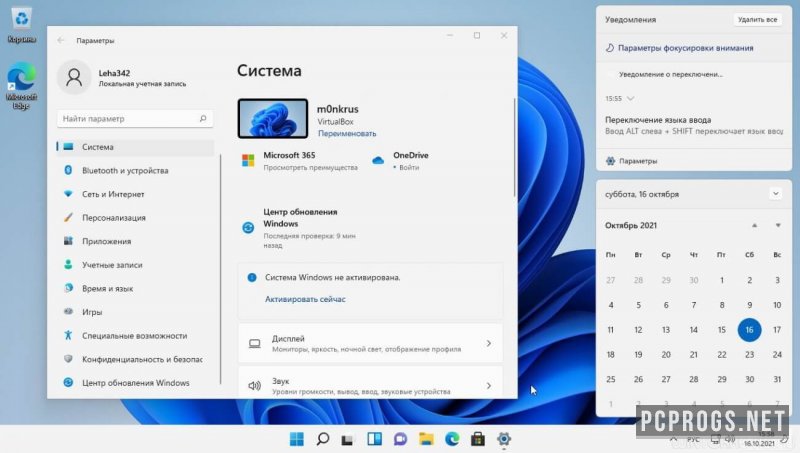This screenshot has height=453, width=800.
Task: Select Система in Settings sidebar
Action: (x=135, y=147)
